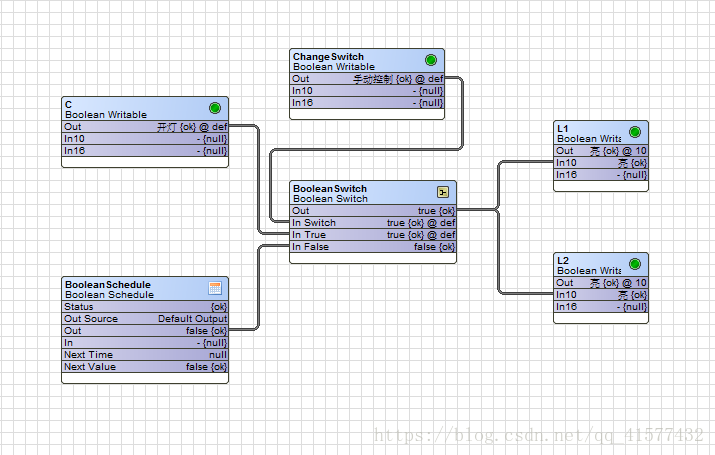Select the C block title
The height and width of the screenshot is (455, 715).
68,104
